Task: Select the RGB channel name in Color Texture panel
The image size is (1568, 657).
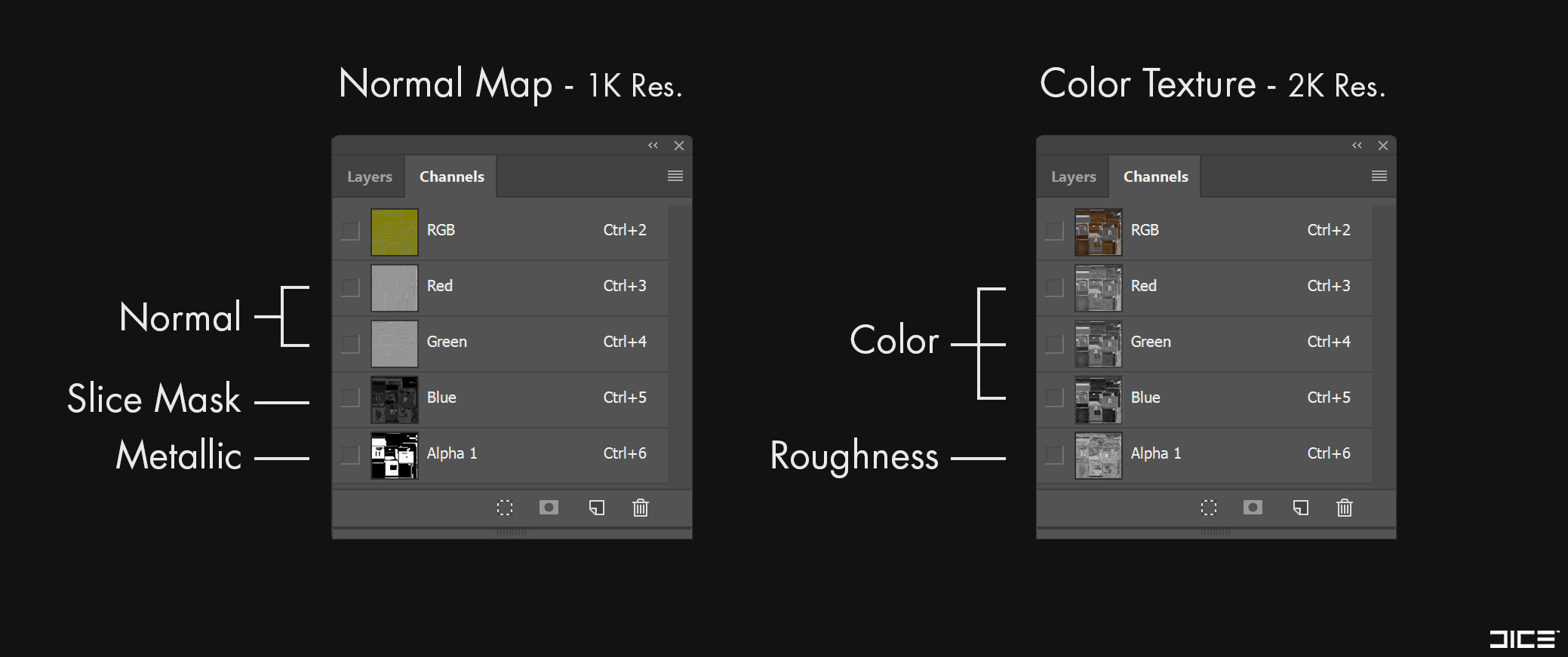Action: click(x=1145, y=230)
